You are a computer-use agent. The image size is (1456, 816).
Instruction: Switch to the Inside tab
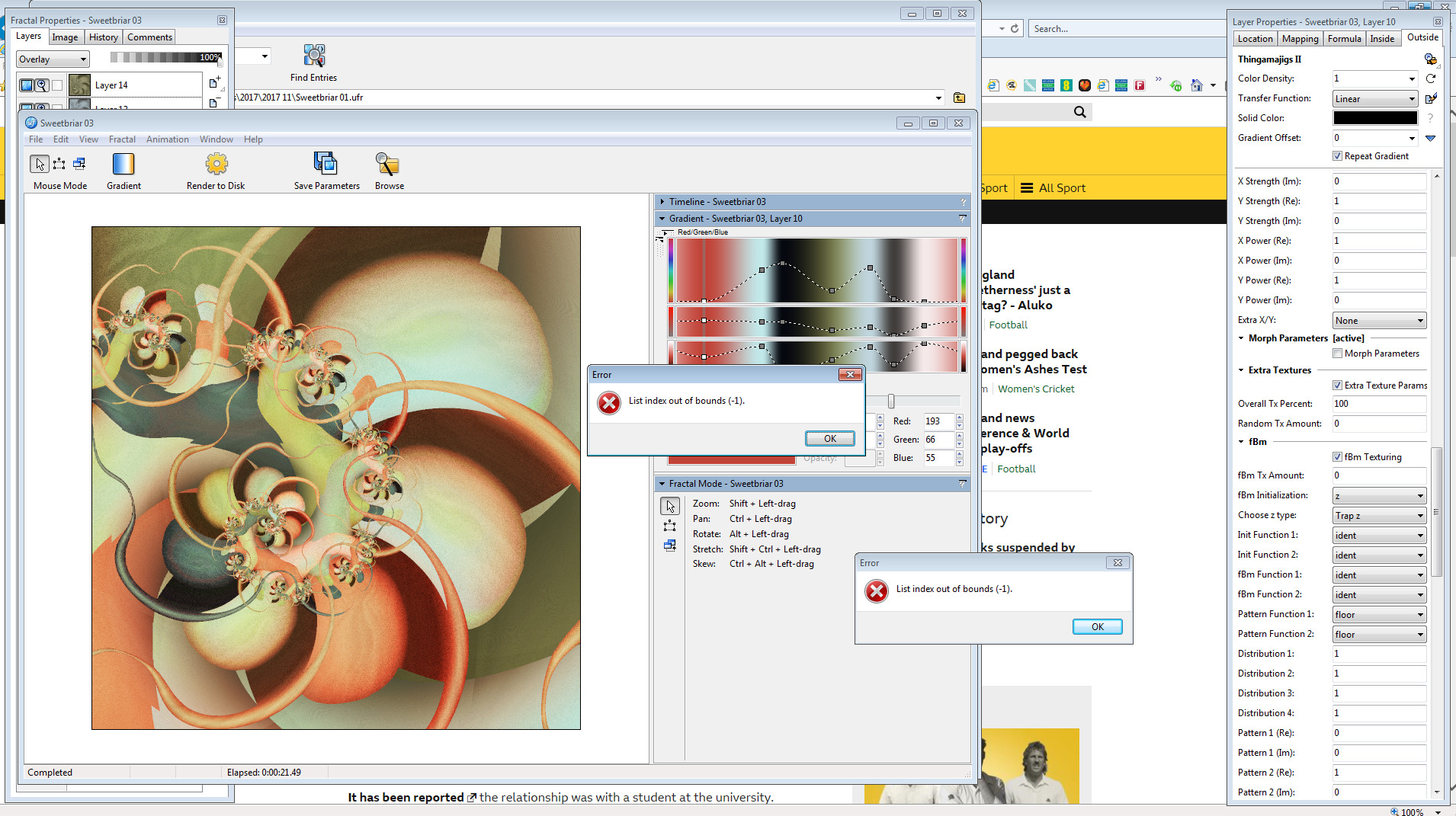(x=1382, y=39)
